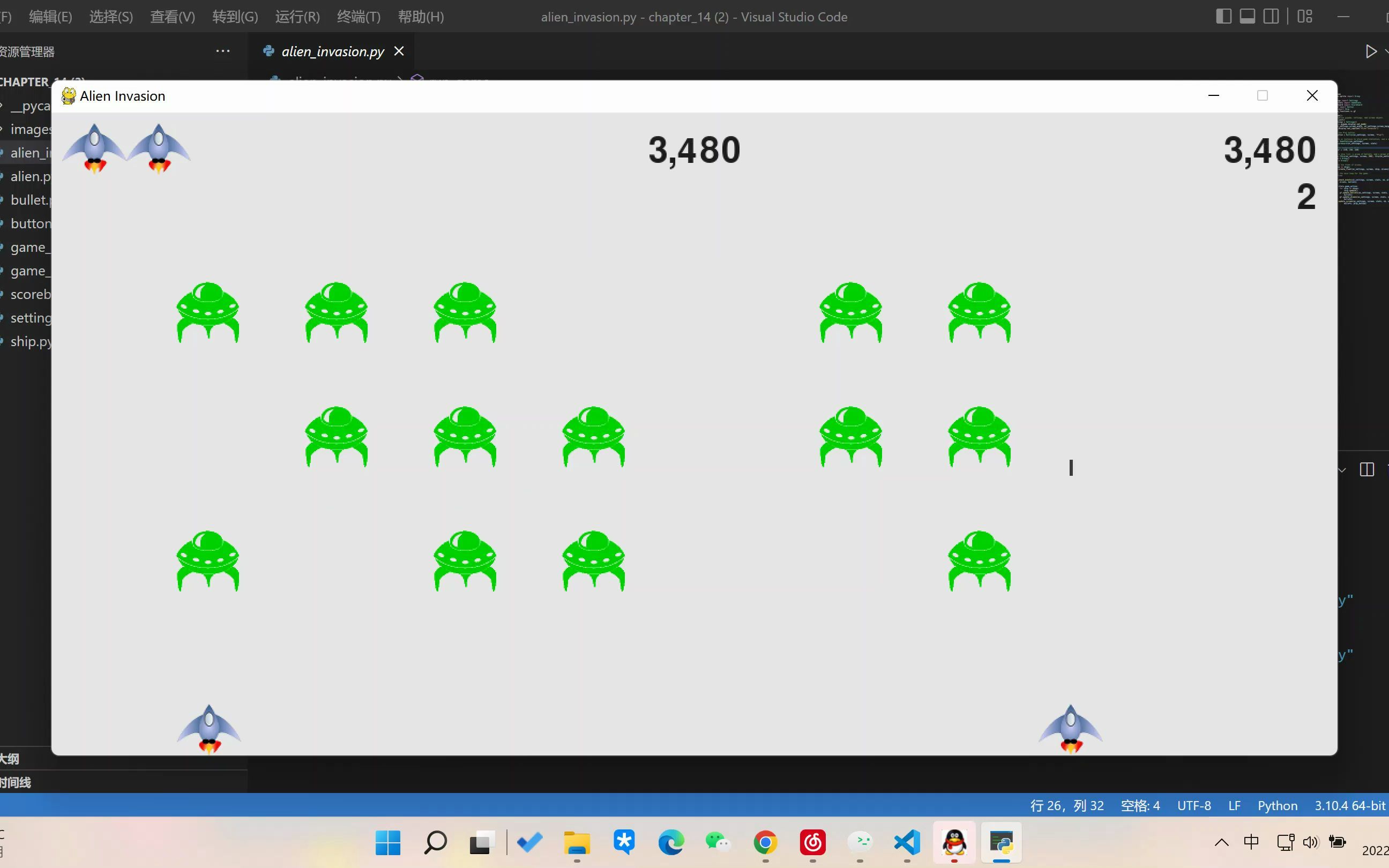Toggle secondary side bar layout

1271,16
